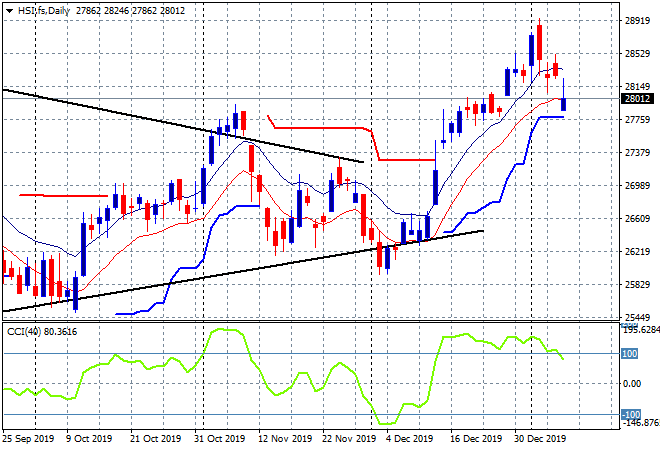Click the 25449 price axis label
The image size is (660, 450).
pos(637,317)
